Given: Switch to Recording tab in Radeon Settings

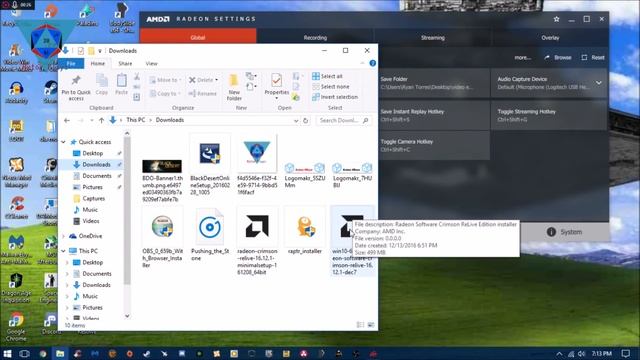Looking at the screenshot, I should coord(315,38).
